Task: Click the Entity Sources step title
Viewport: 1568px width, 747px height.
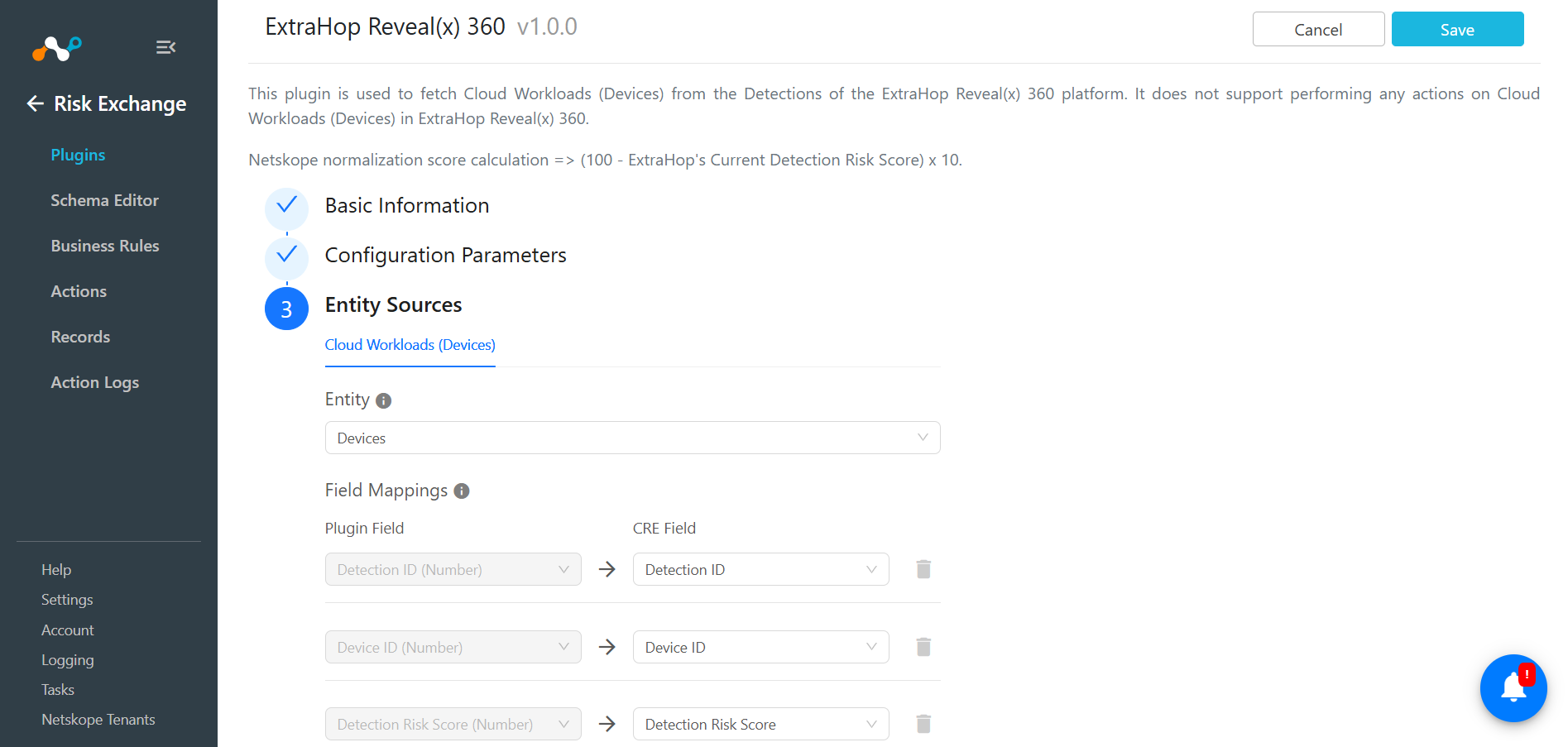Action: click(393, 304)
